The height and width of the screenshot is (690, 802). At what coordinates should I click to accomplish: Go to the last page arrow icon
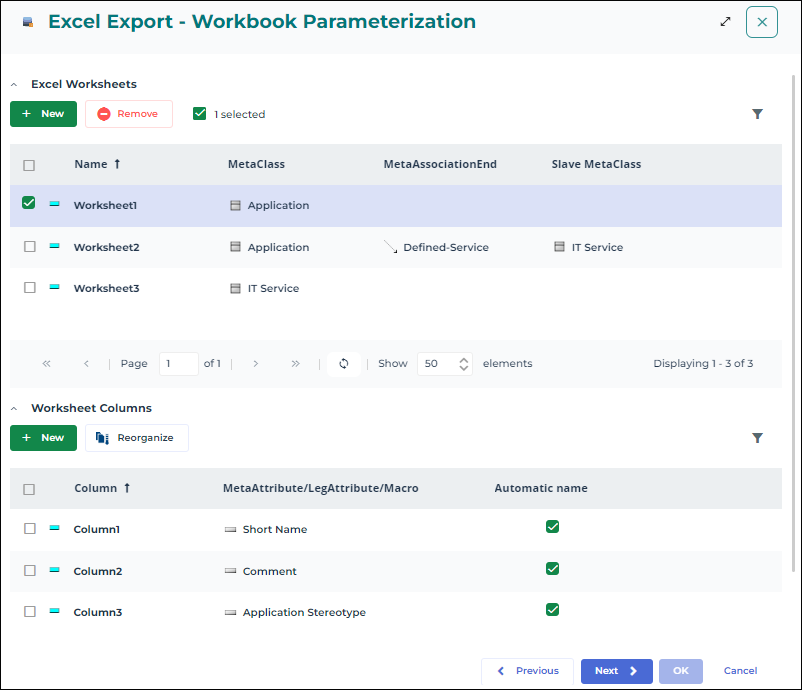pos(295,364)
